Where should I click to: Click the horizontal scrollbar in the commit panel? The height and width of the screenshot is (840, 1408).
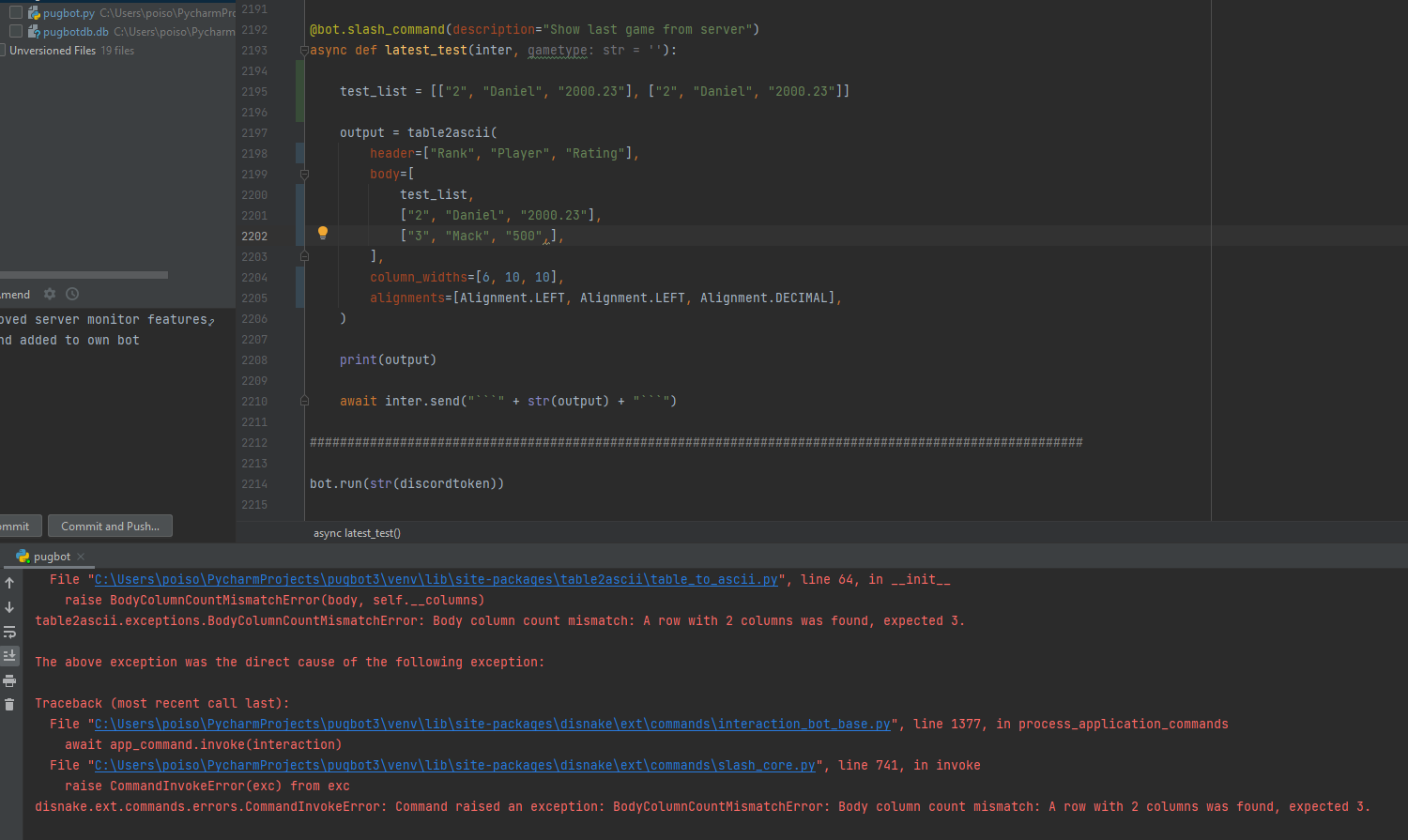coord(84,274)
